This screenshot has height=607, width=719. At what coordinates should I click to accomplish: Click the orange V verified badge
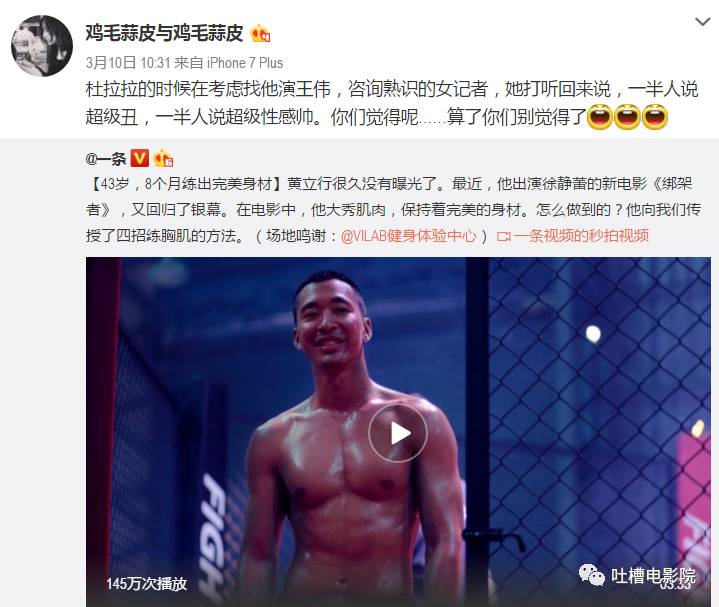[139, 158]
